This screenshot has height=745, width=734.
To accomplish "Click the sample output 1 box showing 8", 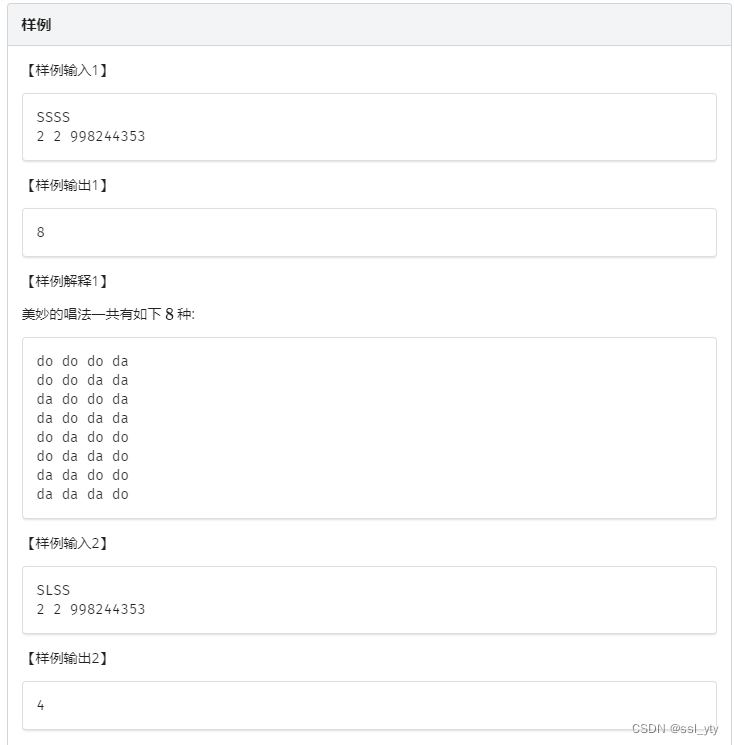I will coord(369,232).
